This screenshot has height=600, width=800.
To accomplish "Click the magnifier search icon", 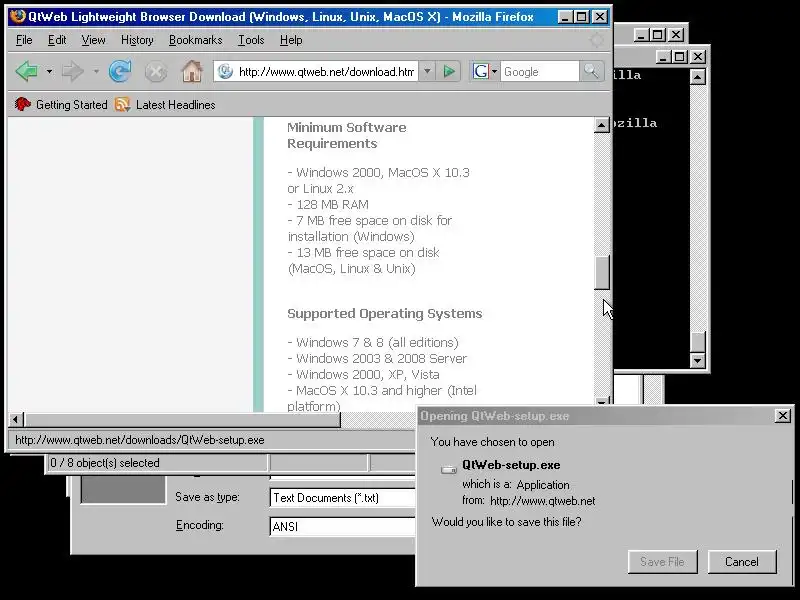I will coord(591,71).
